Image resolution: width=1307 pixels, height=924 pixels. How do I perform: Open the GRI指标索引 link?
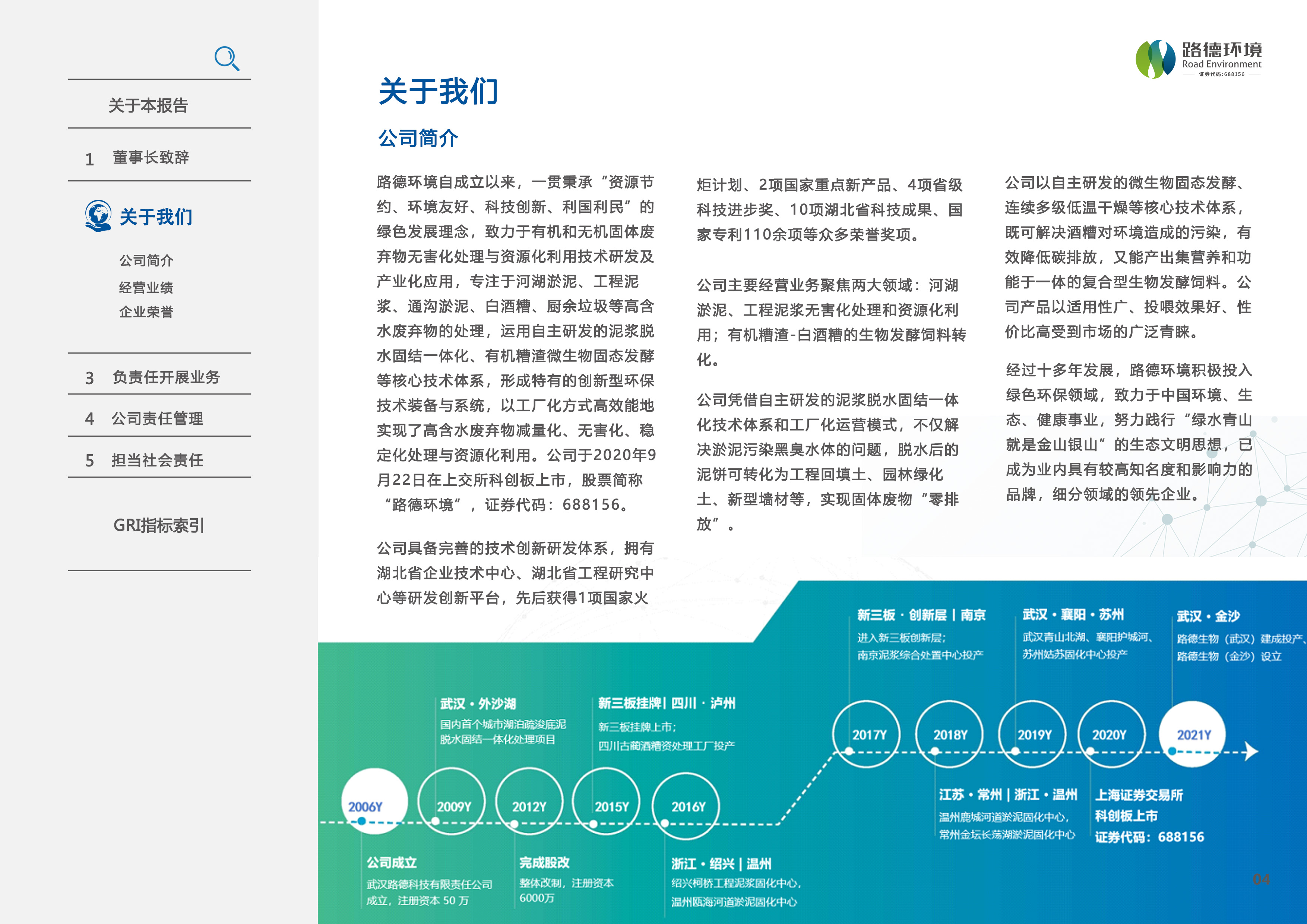(158, 525)
